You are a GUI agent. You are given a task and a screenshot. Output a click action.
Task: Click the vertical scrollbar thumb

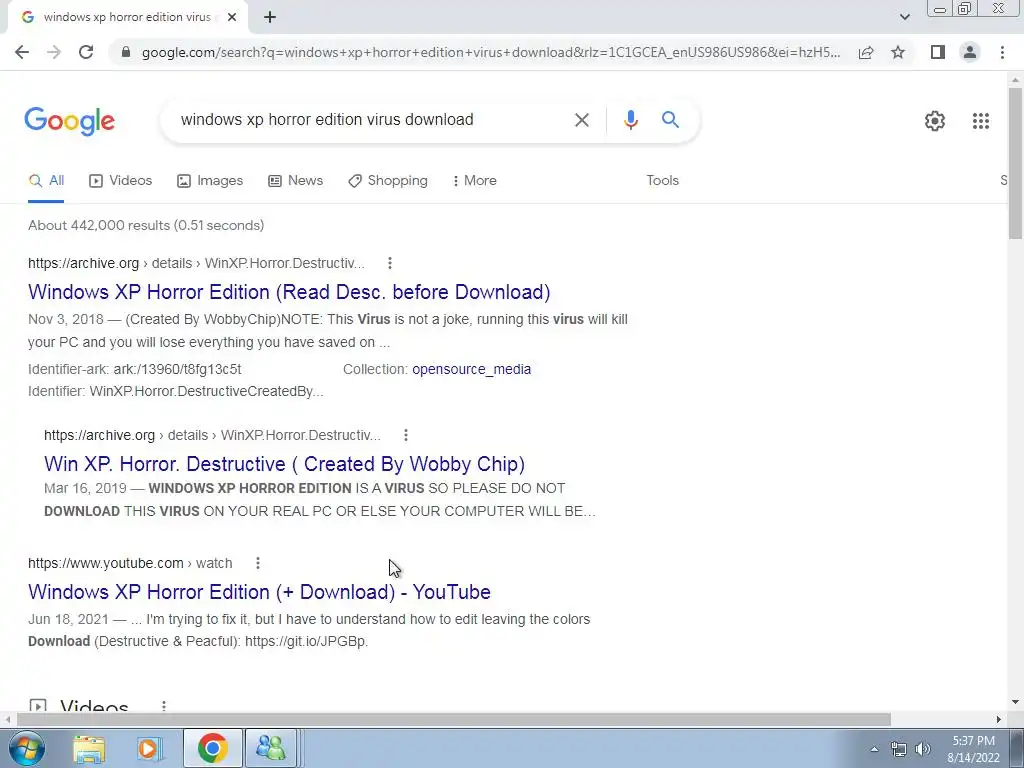pos(1016,163)
